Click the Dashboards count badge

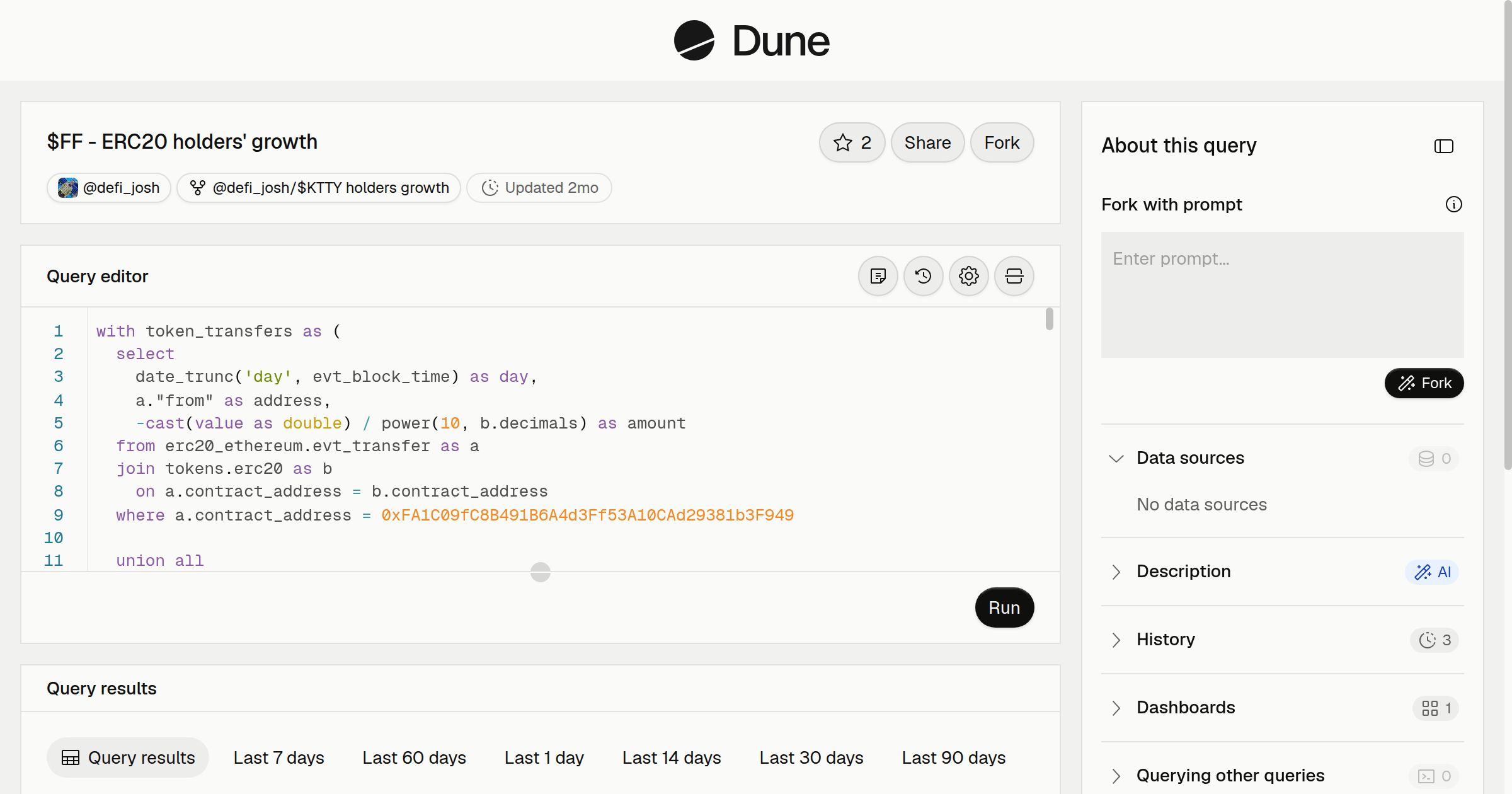[x=1436, y=708]
